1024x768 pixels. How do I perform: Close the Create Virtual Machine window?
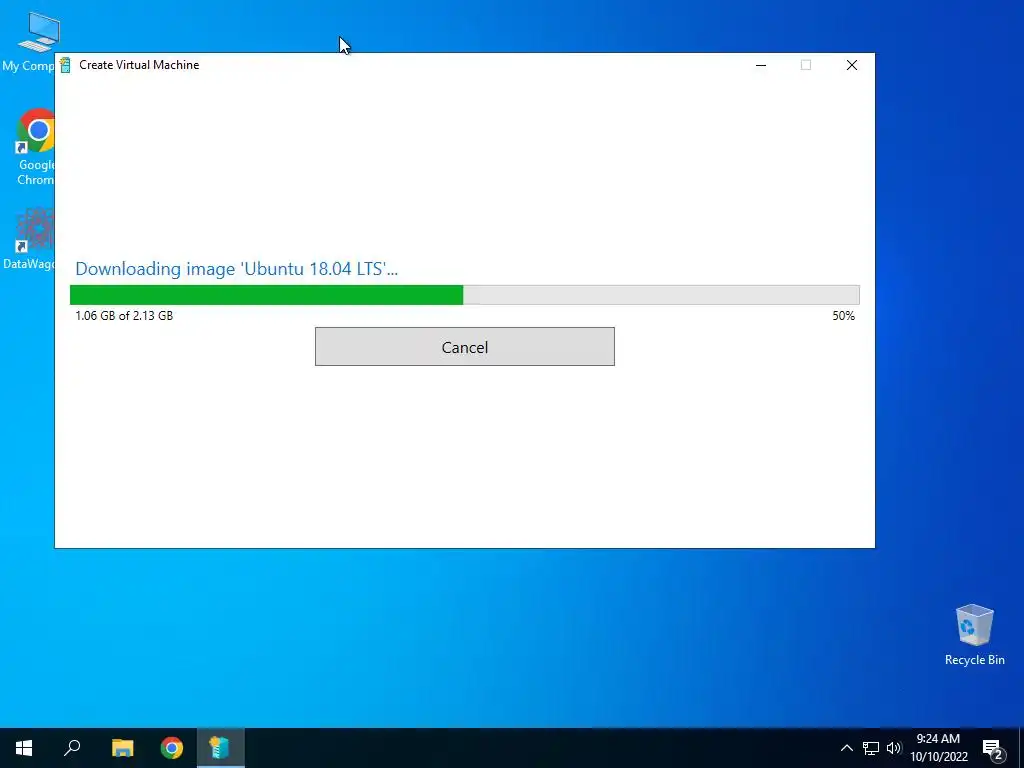pyautogui.click(x=852, y=65)
